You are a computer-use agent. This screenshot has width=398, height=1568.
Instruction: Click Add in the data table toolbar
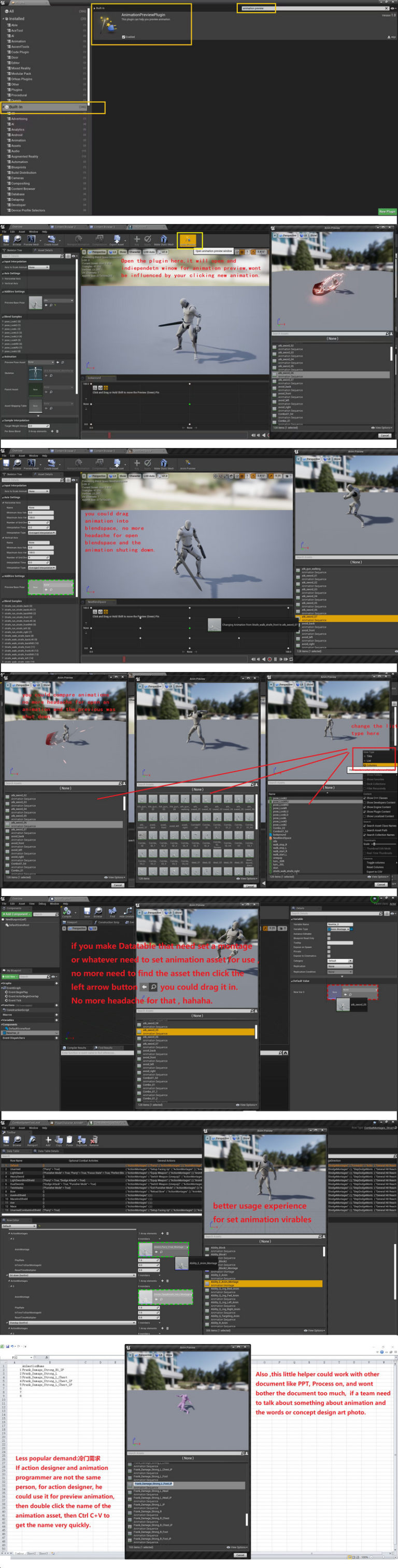(48, 1141)
